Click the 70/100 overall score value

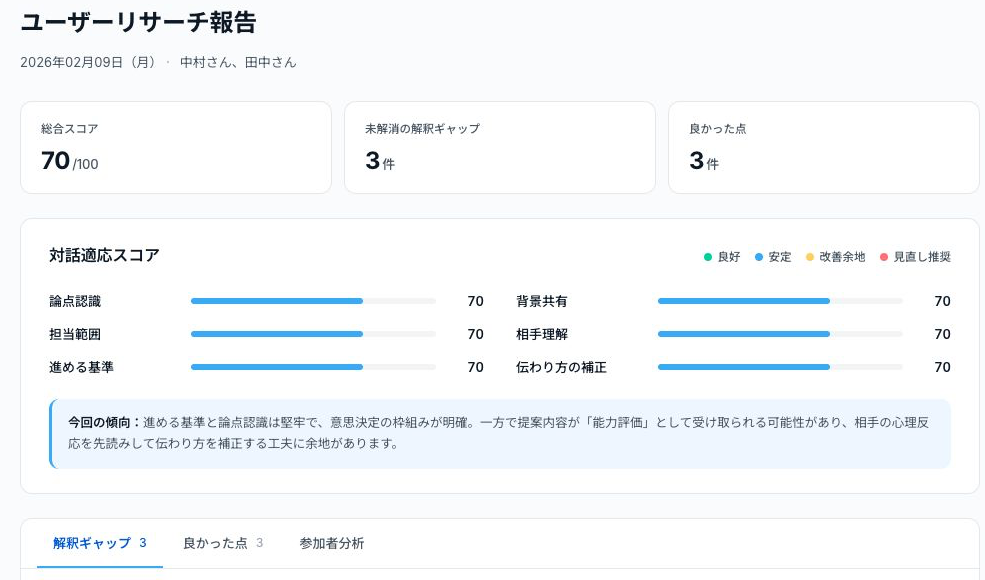point(70,161)
